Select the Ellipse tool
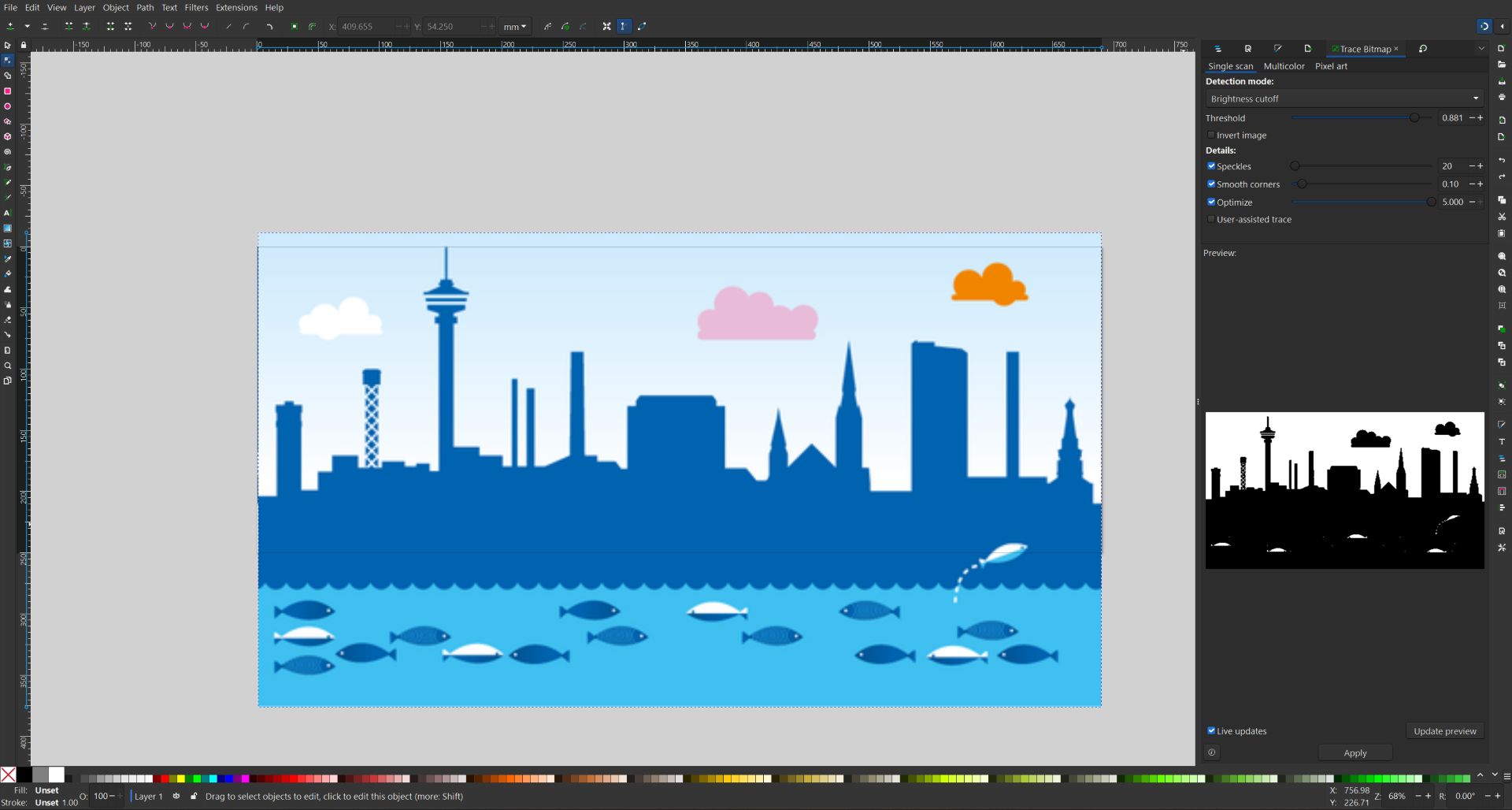The width and height of the screenshot is (1512, 810). pyautogui.click(x=8, y=106)
